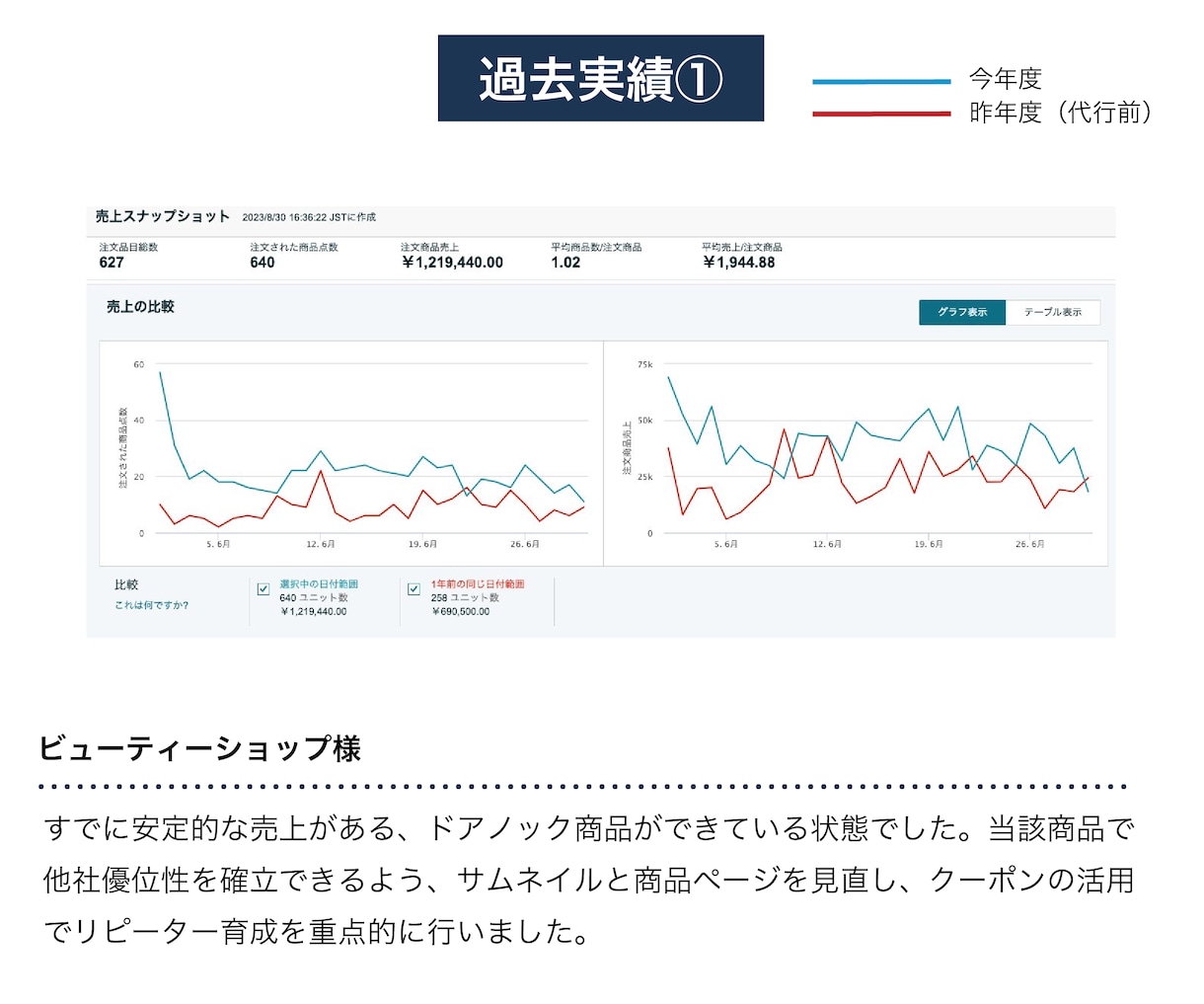1204x1004 pixels.
Task: Click the 平均商品数/注文商品 value 1.02
Action: coord(565,263)
